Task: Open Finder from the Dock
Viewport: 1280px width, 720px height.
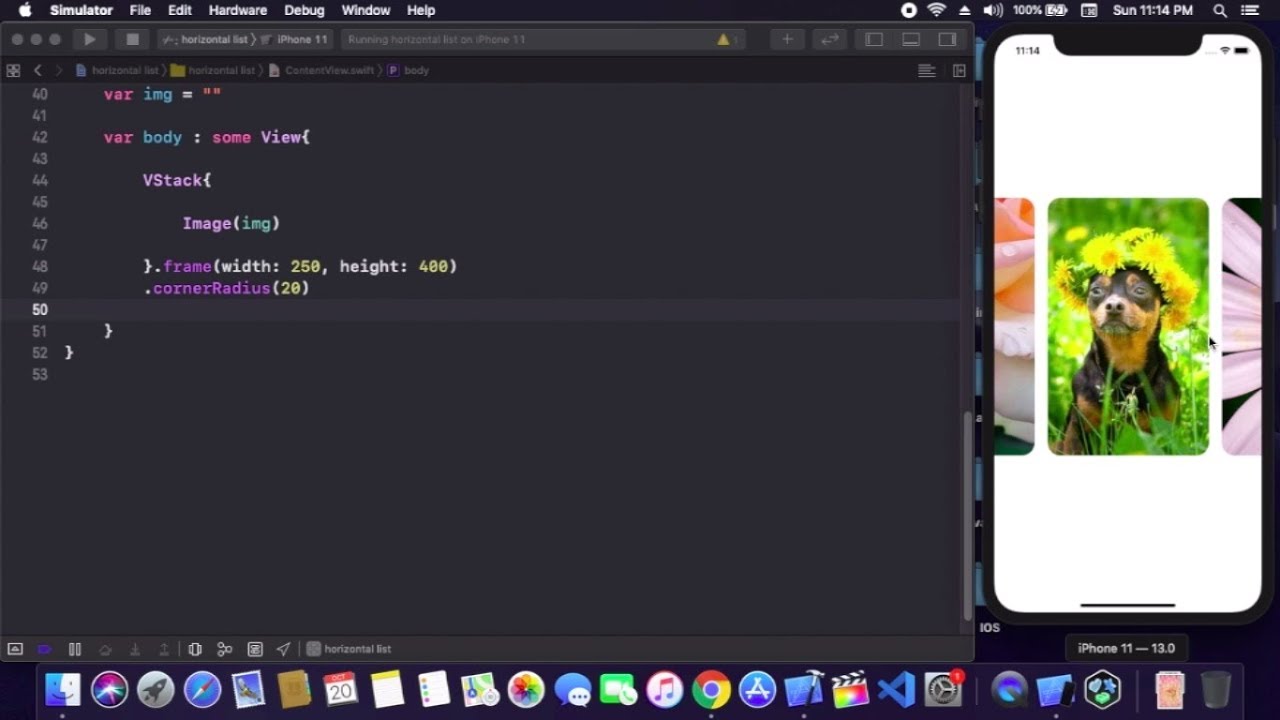Action: (x=63, y=689)
